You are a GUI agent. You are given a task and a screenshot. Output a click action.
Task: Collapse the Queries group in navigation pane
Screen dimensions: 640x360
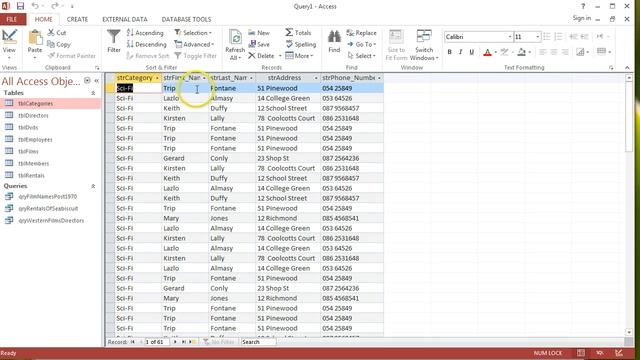coord(93,186)
